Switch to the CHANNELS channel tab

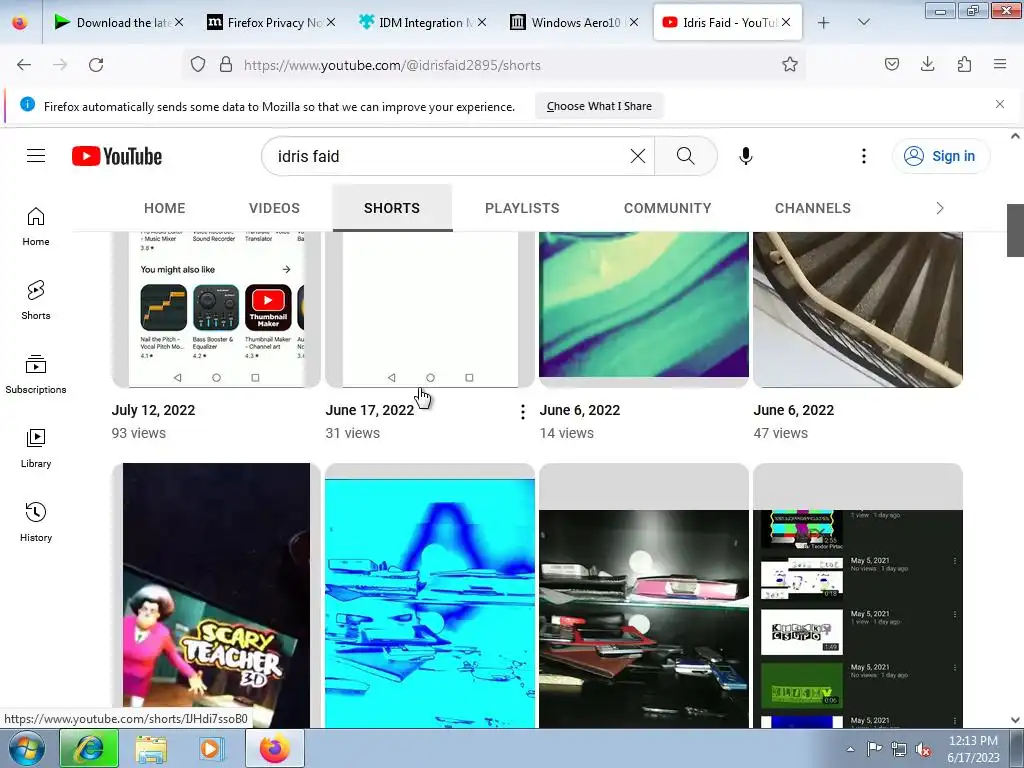(813, 208)
